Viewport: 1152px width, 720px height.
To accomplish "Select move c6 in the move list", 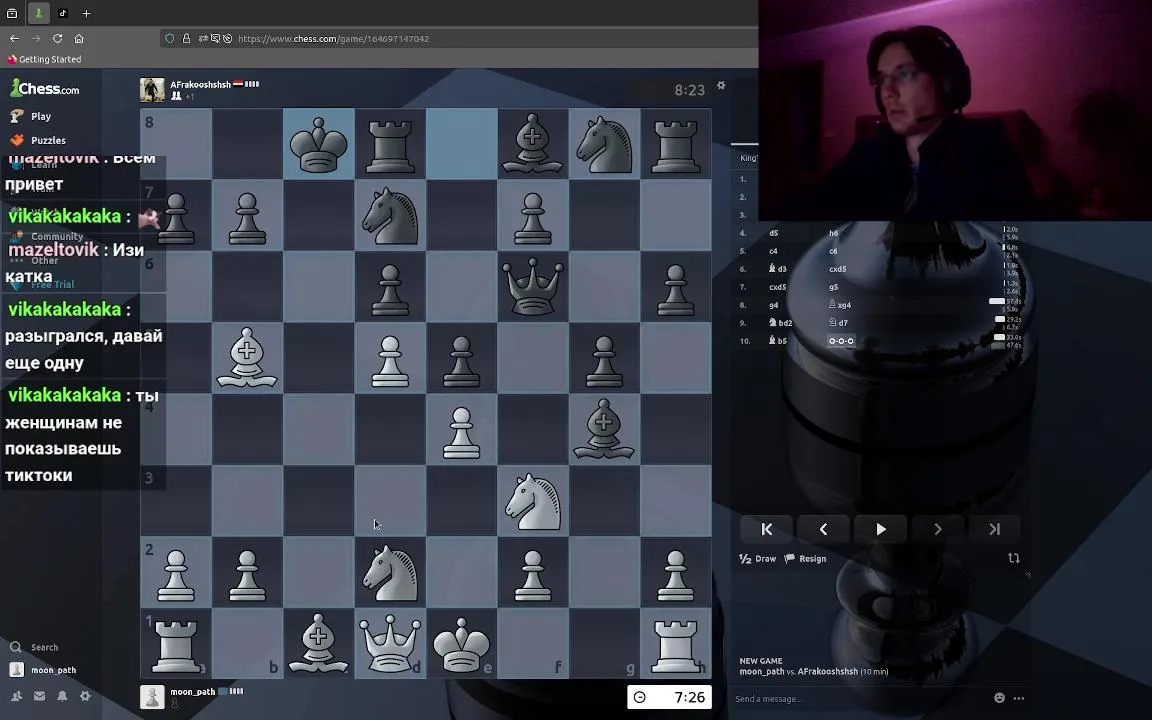I will pos(833,251).
